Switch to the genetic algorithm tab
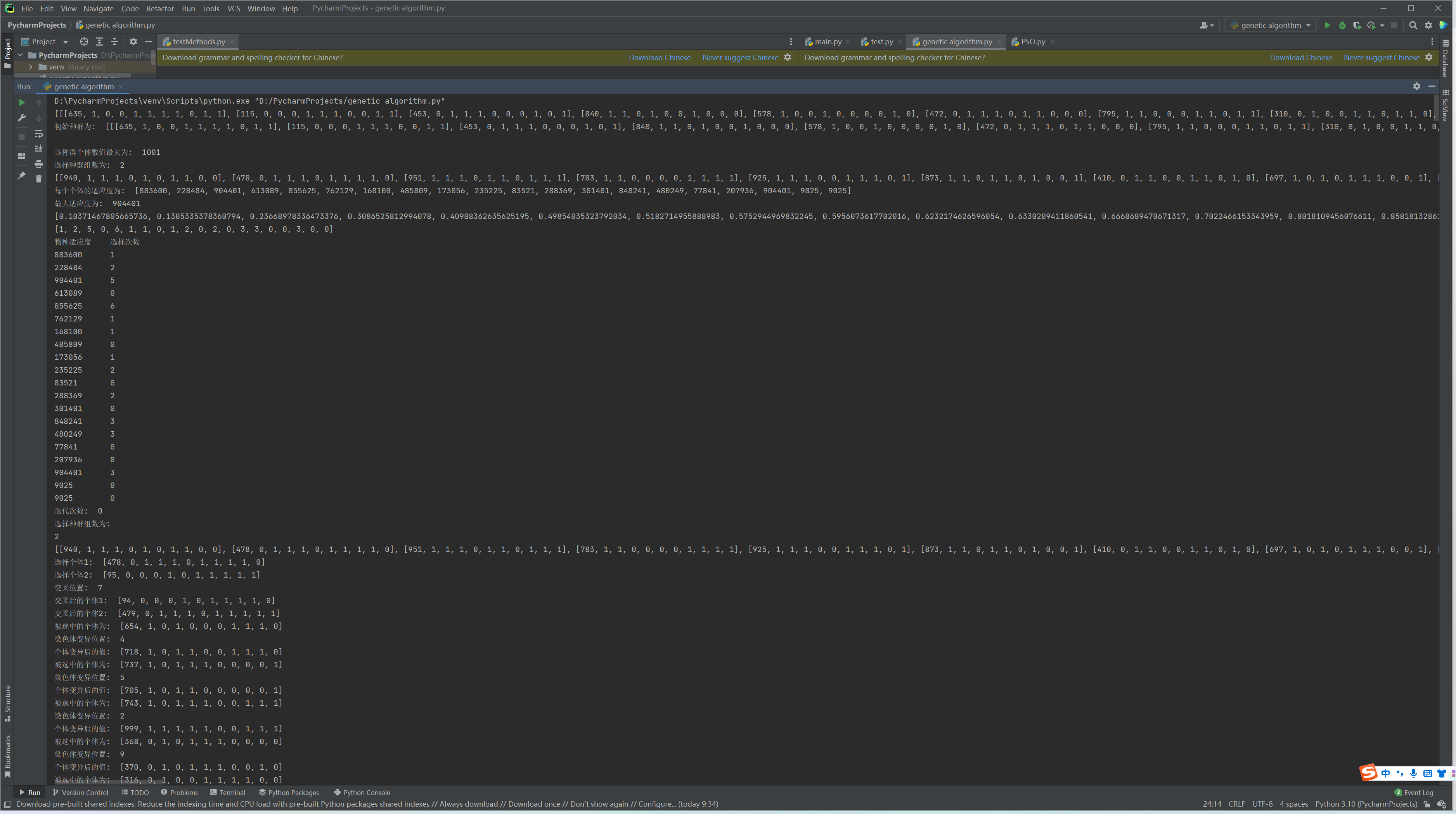 tap(956, 41)
